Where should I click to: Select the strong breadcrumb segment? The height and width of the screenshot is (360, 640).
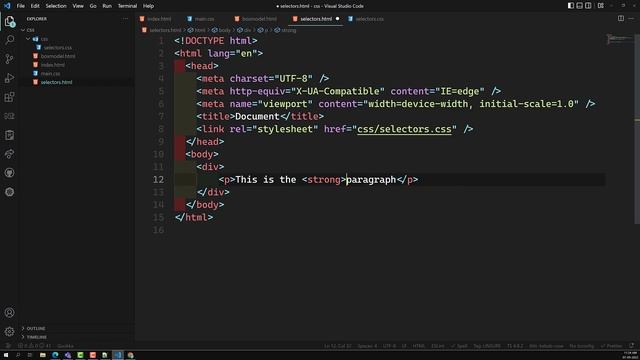point(285,30)
